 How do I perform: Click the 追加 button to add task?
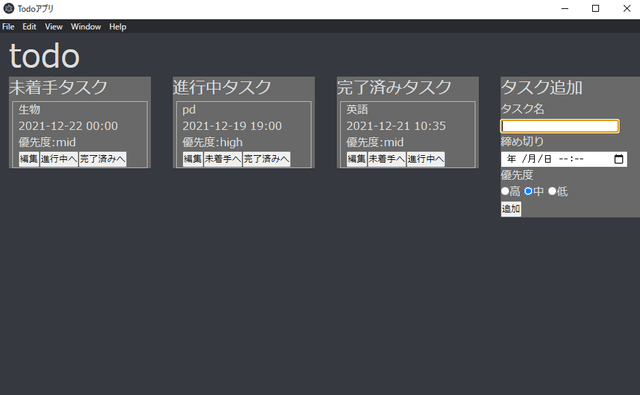[x=511, y=209]
